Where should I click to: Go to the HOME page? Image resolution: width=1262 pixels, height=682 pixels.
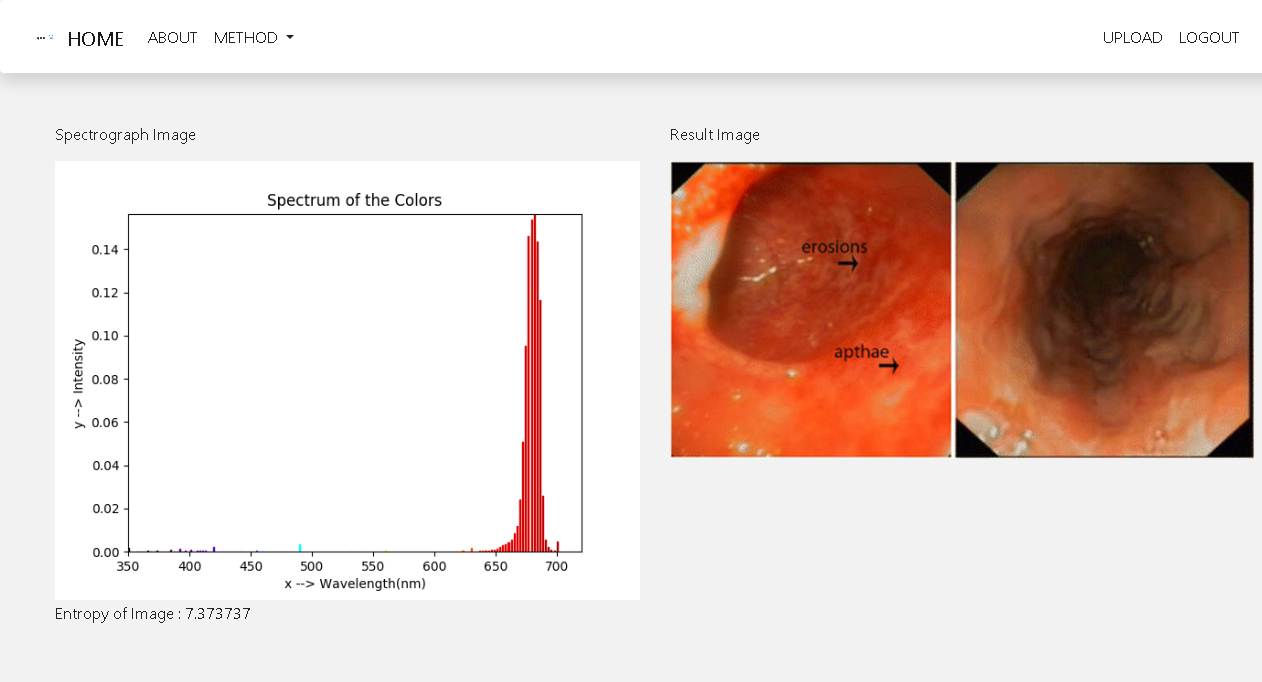[95, 39]
